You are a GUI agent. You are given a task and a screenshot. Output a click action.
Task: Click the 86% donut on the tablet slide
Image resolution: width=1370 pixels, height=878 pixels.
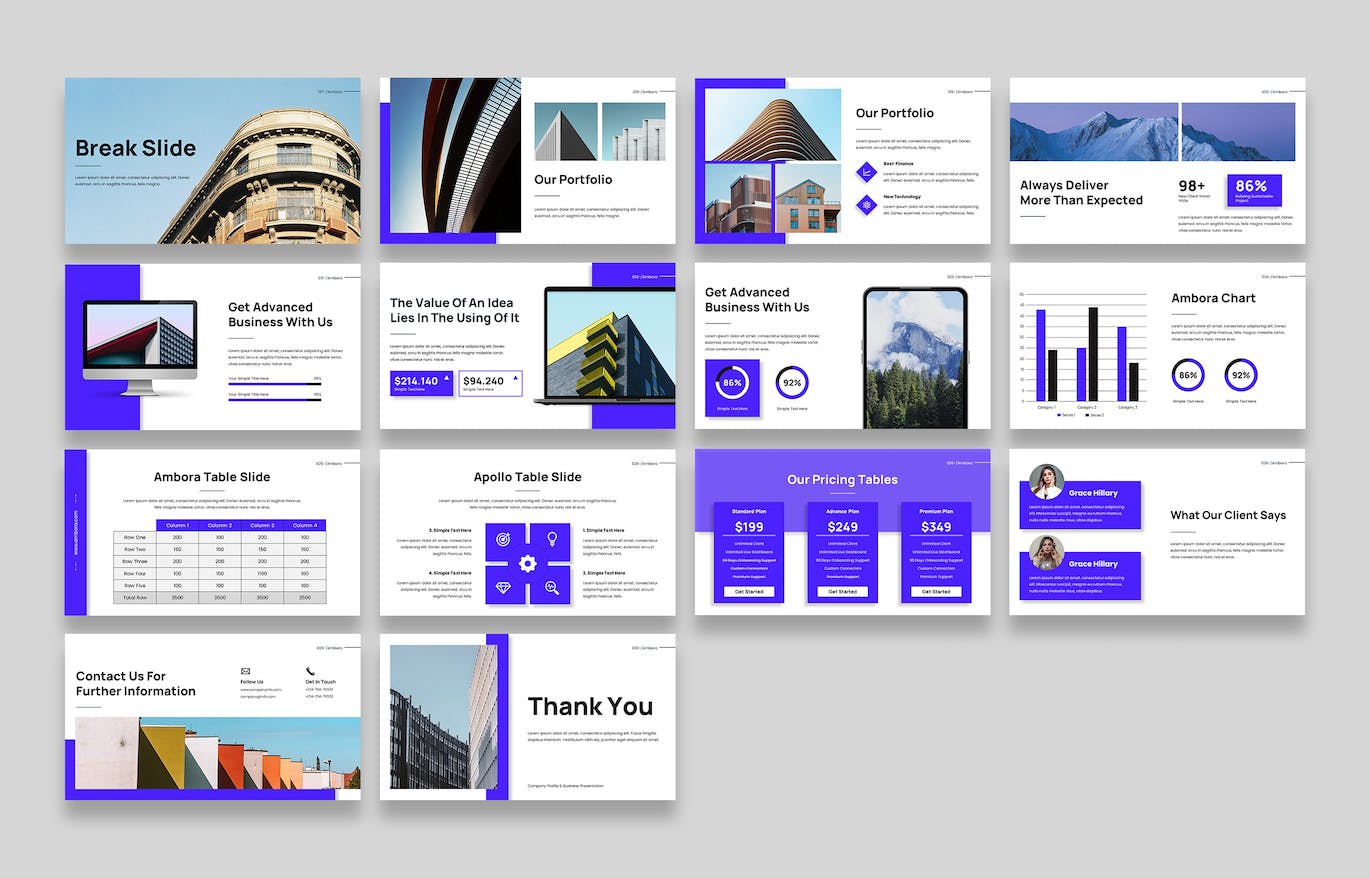tap(732, 383)
